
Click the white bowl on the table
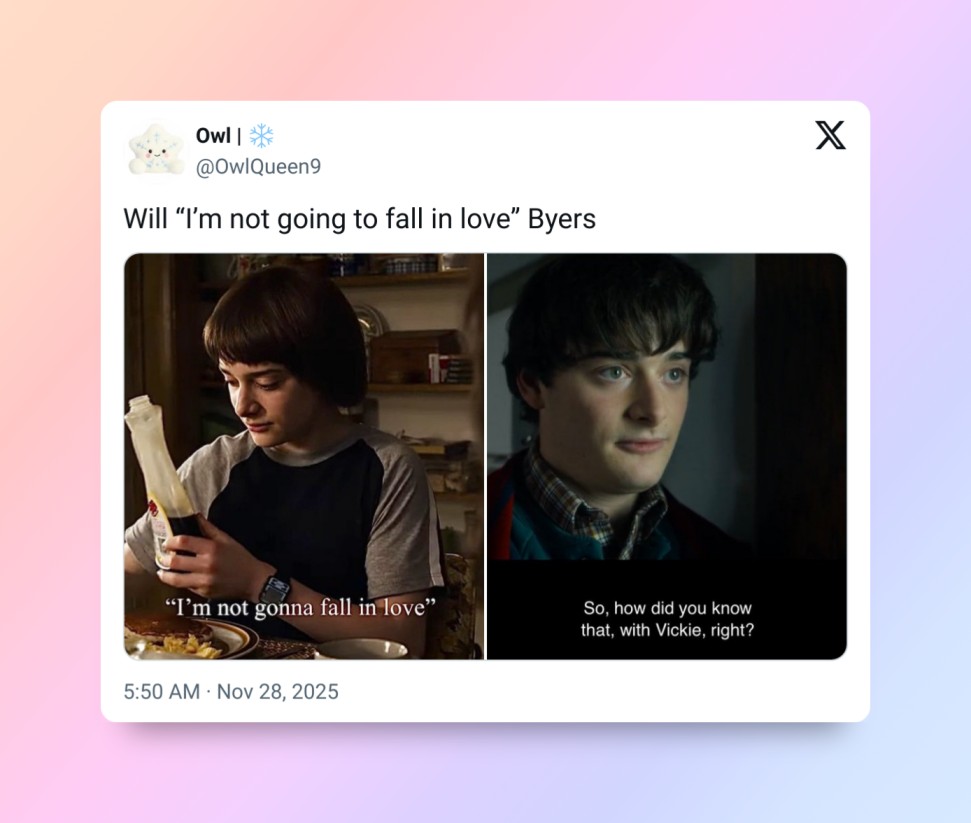click(x=362, y=649)
